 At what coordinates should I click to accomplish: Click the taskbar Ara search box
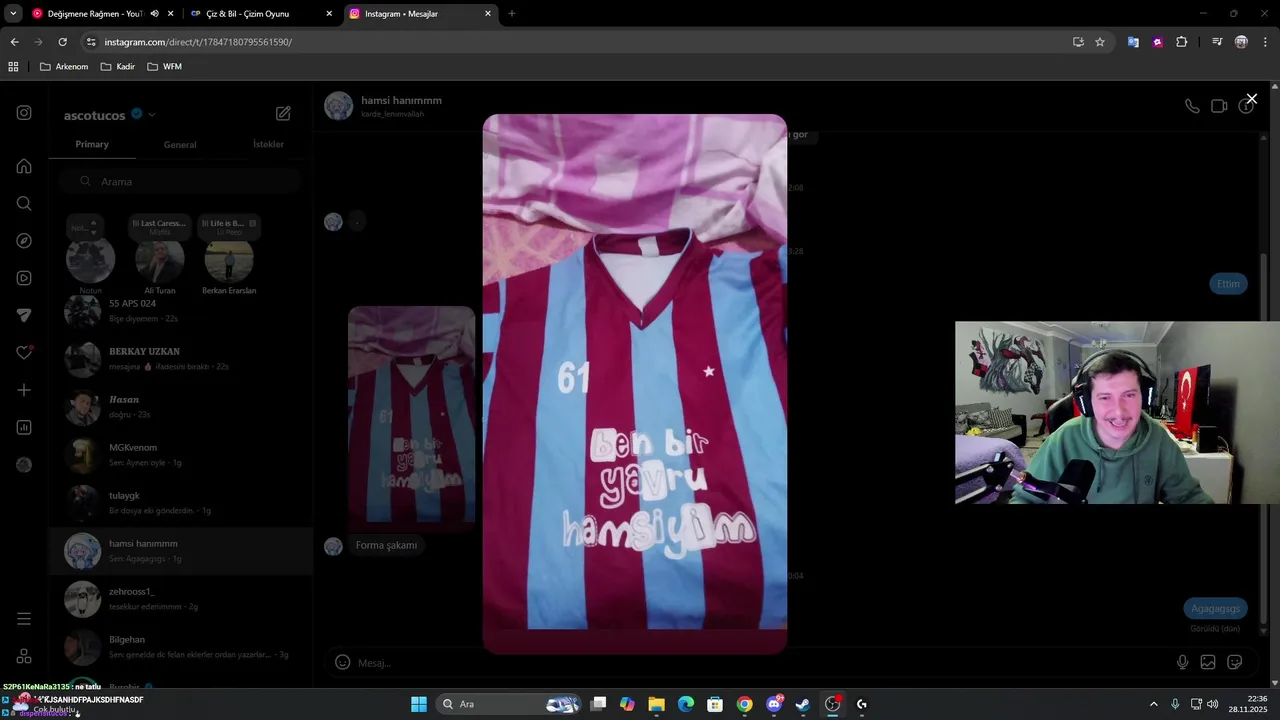(510, 704)
